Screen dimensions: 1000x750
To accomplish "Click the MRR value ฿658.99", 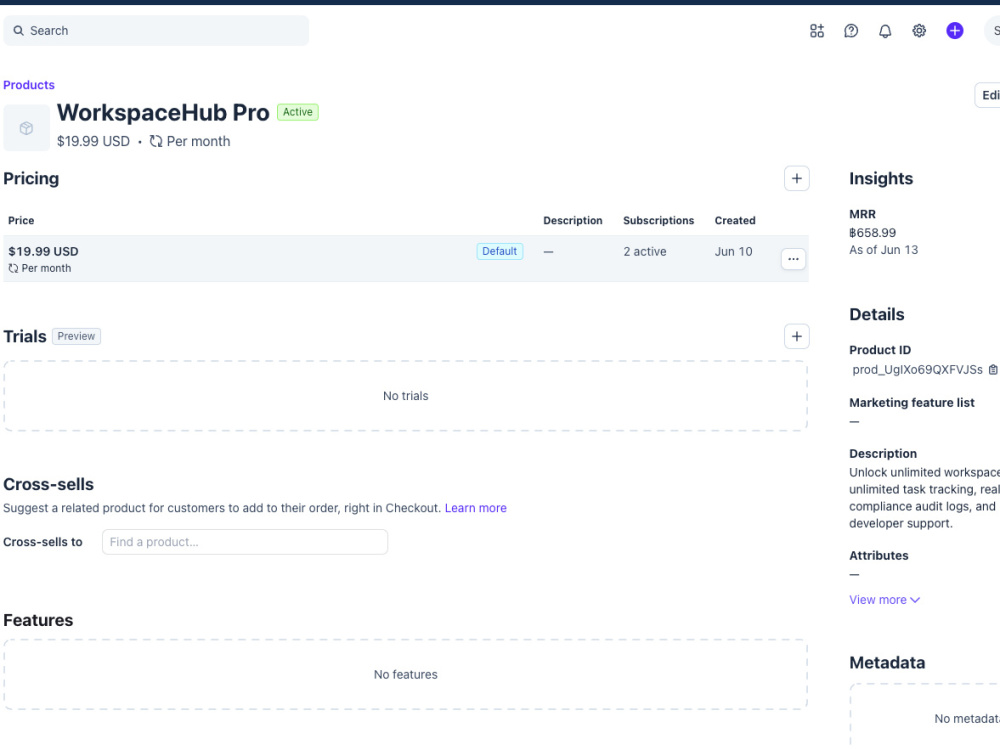I will point(872,233).
